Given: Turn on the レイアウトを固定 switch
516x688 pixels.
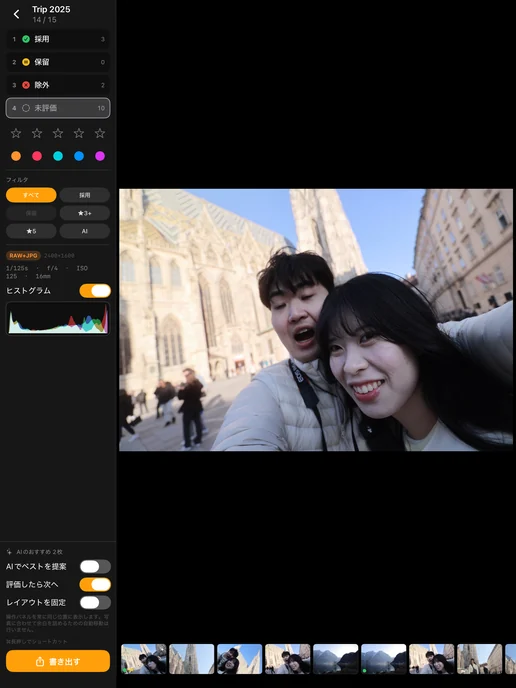Looking at the screenshot, I should click(95, 602).
